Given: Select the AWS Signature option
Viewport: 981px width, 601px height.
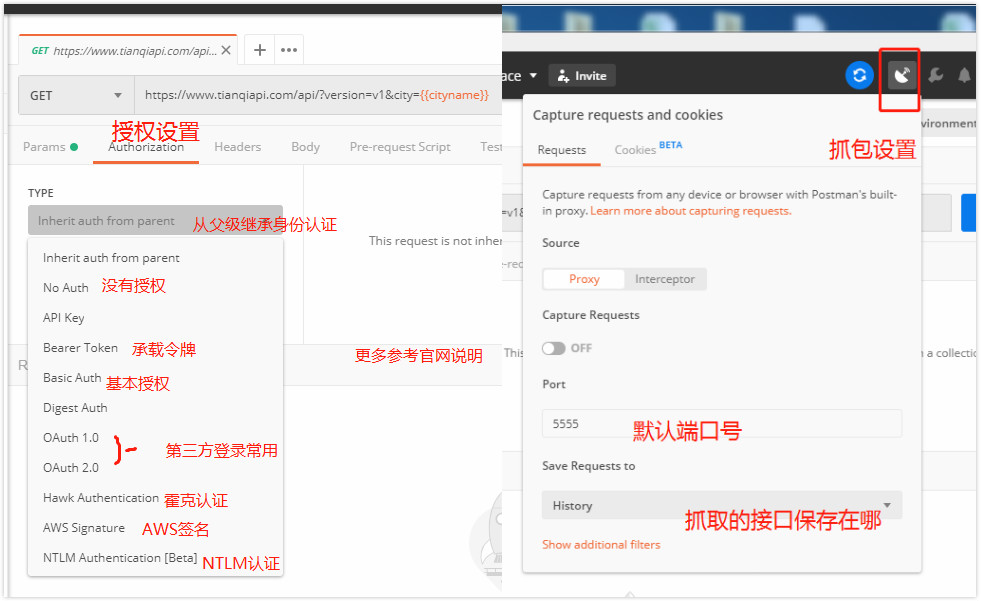Looking at the screenshot, I should (84, 528).
